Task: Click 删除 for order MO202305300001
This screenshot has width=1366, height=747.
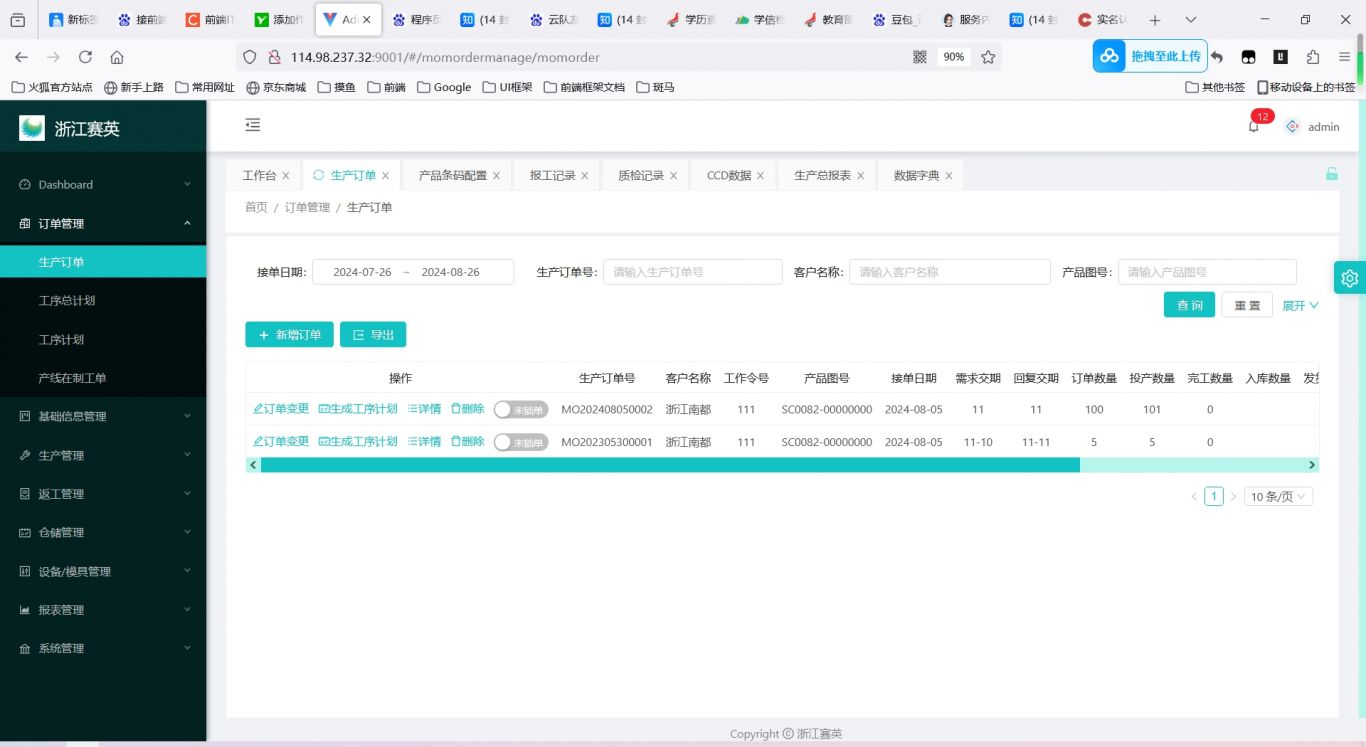Action: coord(467,441)
